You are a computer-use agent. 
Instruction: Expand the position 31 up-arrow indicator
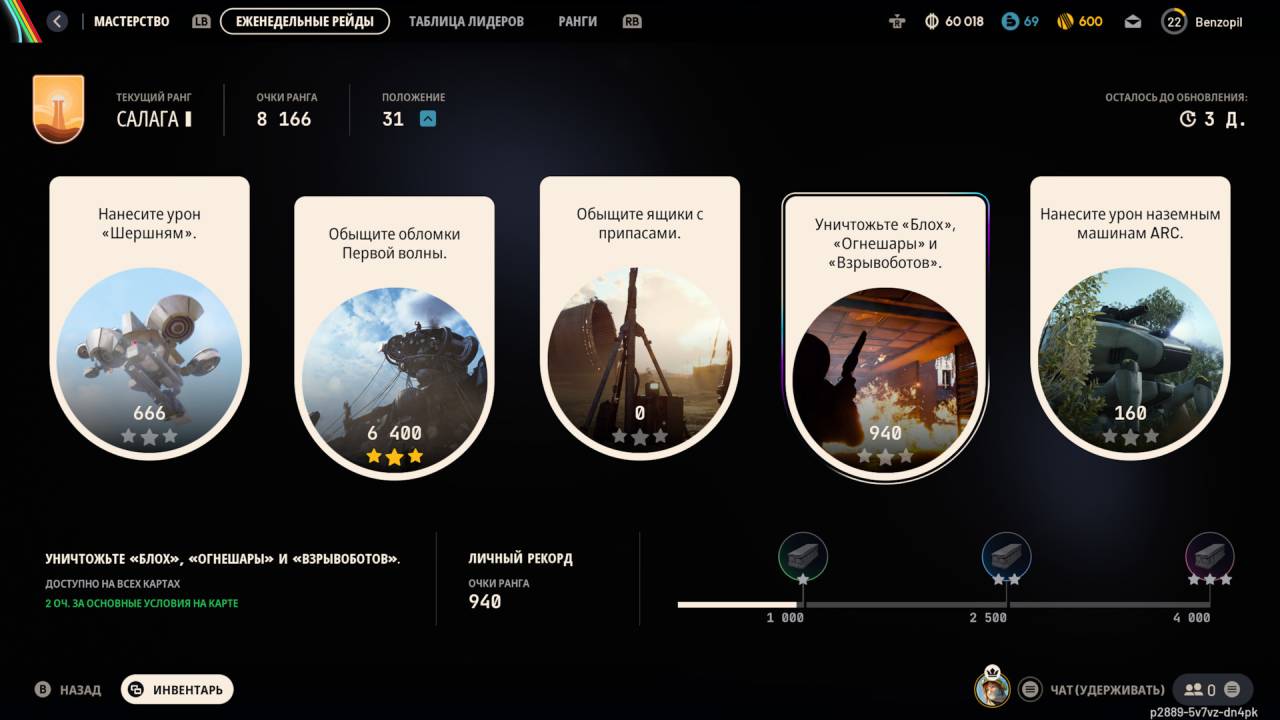point(428,119)
